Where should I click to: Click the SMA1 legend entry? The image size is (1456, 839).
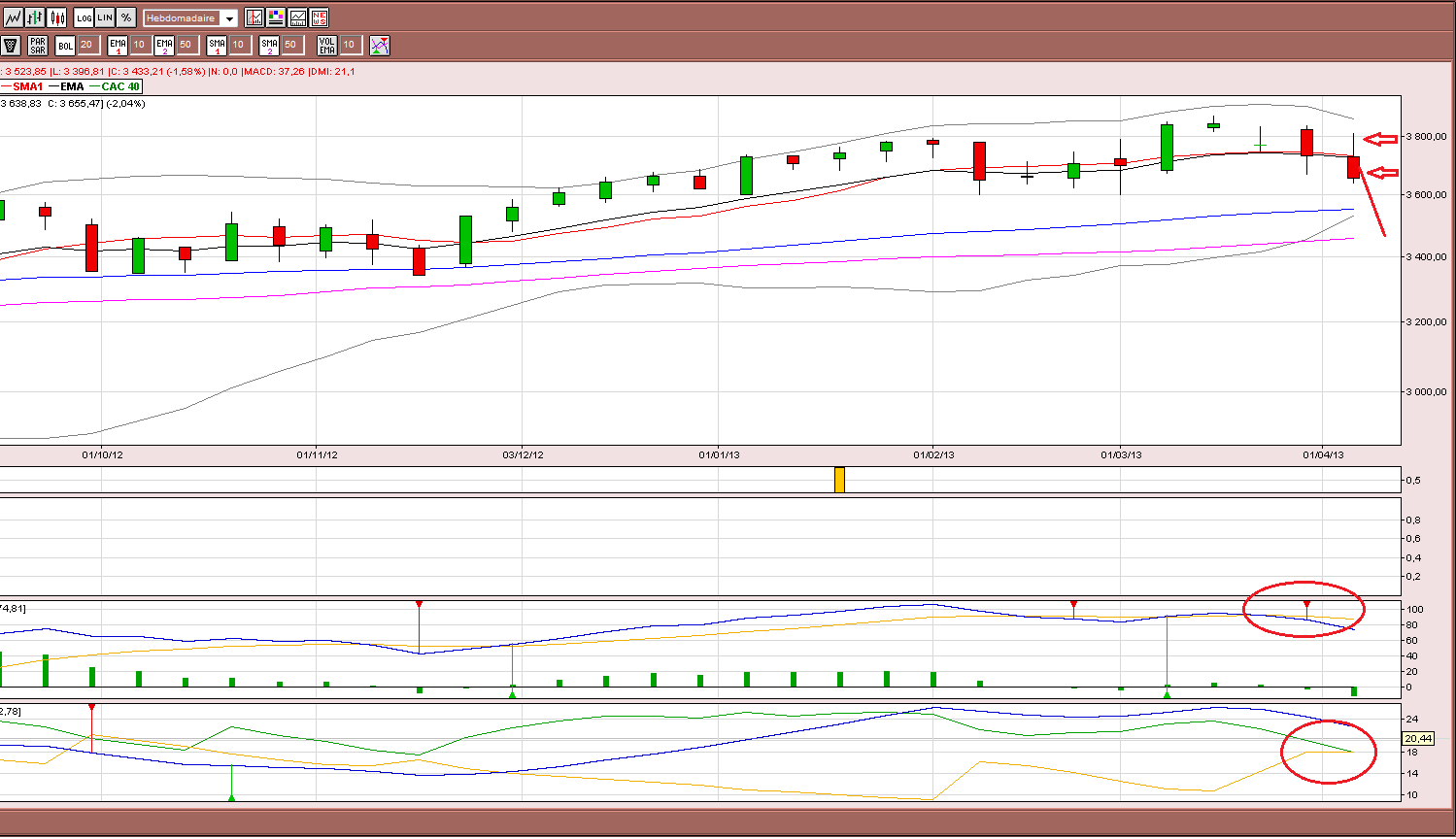(x=22, y=86)
